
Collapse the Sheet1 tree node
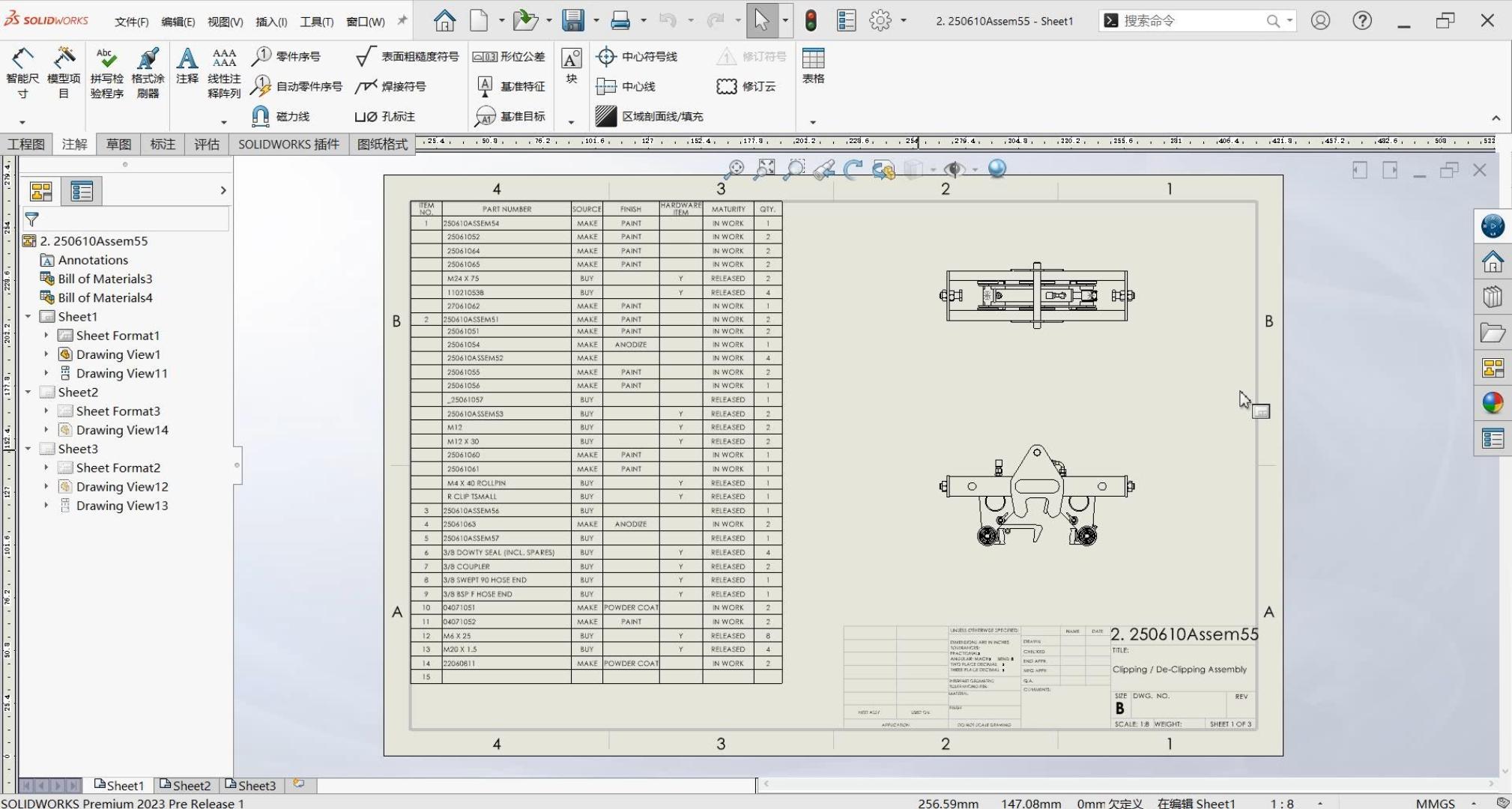coord(28,317)
